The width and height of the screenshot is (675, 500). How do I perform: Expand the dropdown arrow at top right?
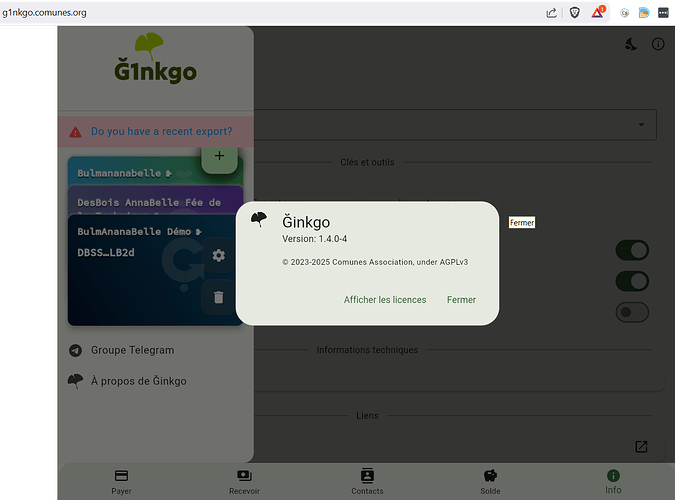(640, 125)
